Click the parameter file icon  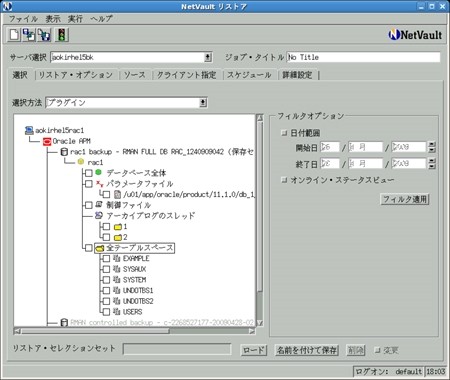(99, 183)
